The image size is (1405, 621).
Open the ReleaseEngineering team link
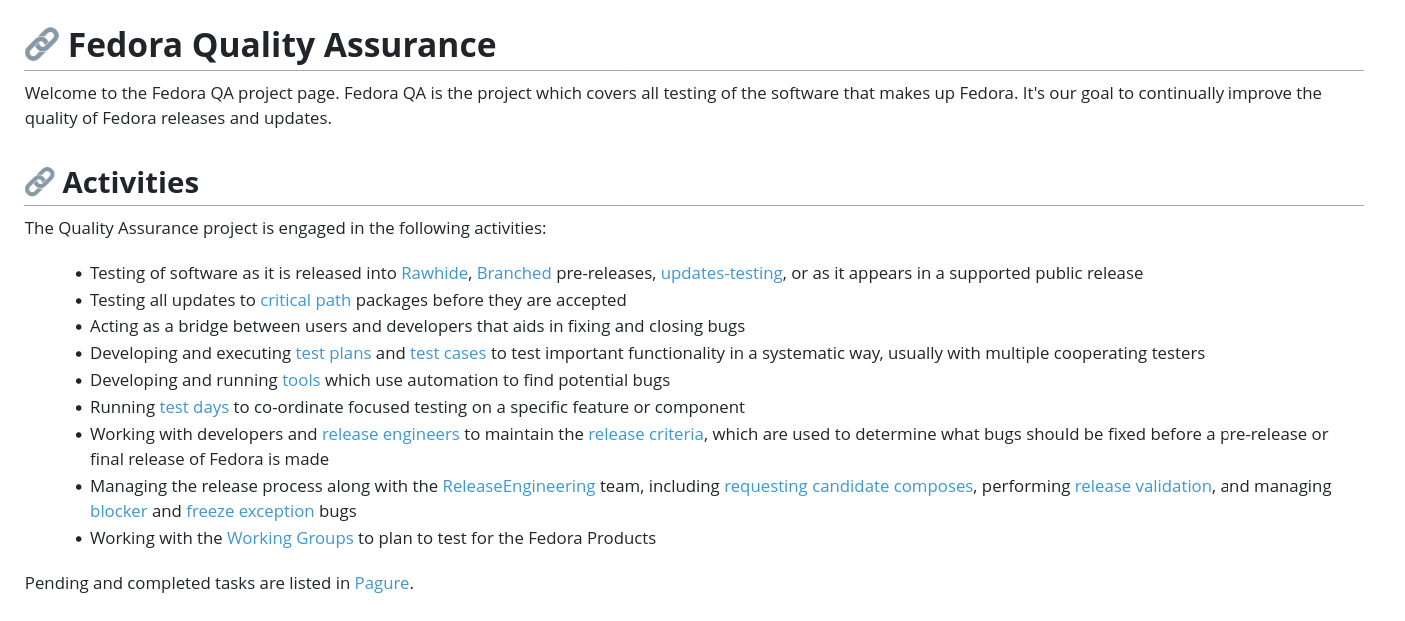click(x=519, y=486)
